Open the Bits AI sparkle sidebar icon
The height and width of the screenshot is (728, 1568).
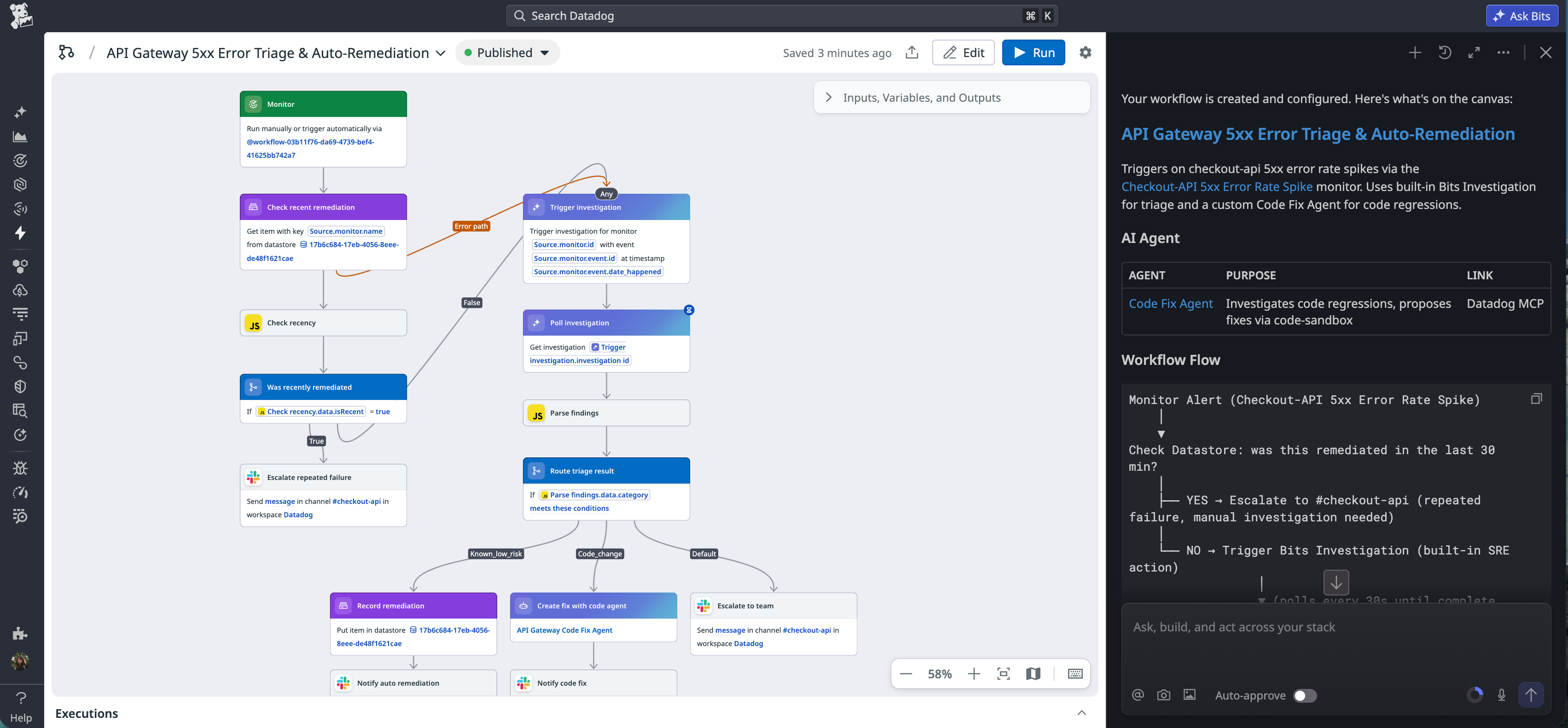[x=21, y=112]
